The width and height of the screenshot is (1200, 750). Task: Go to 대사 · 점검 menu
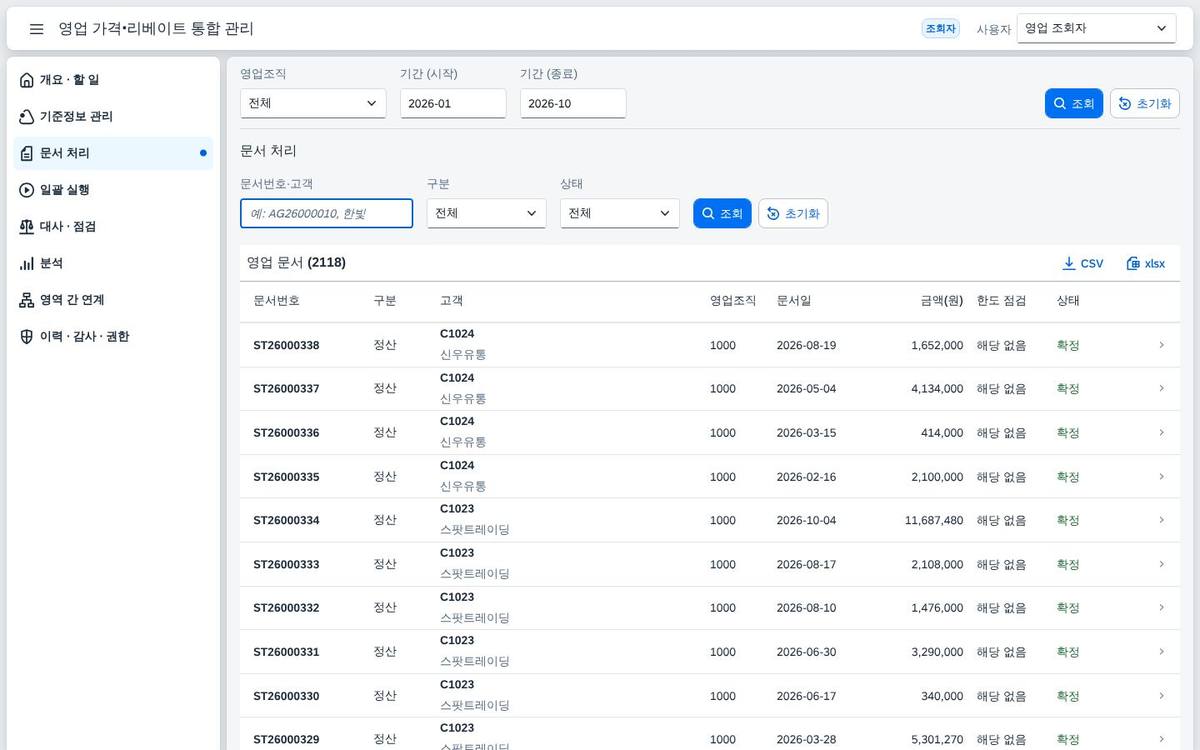click(113, 227)
